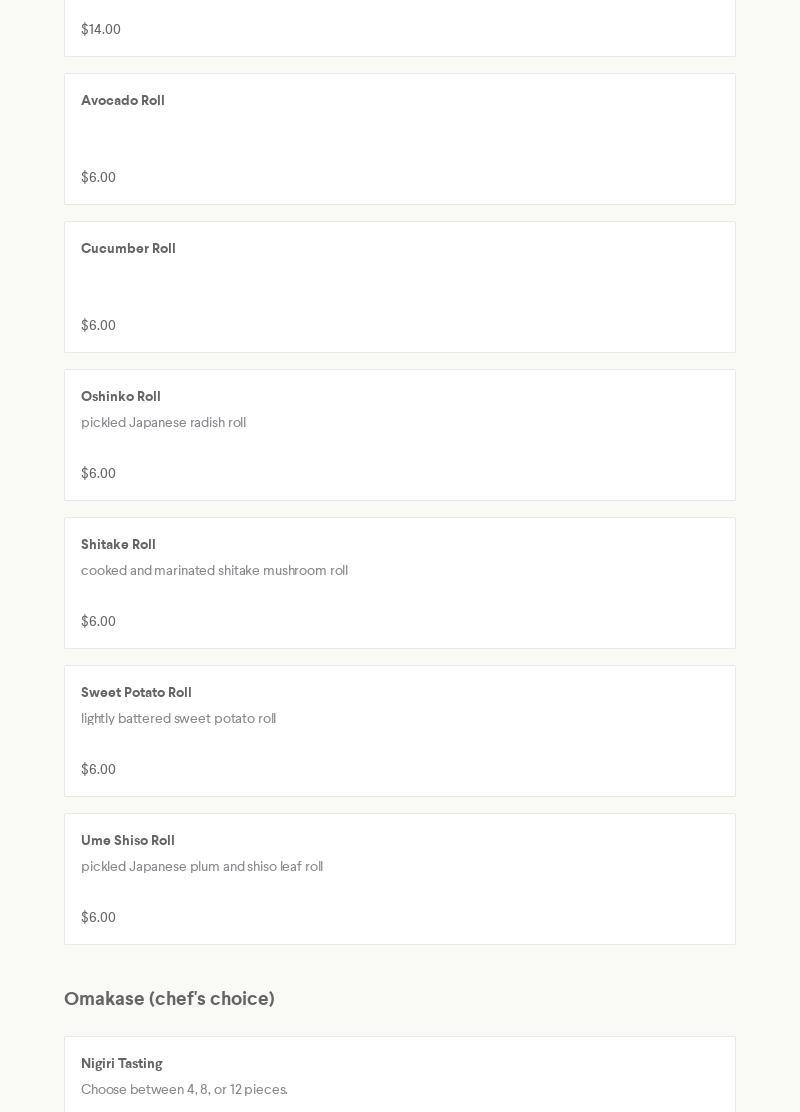Click the $14.00 price at top
The width and height of the screenshot is (800, 1112).
[101, 29]
